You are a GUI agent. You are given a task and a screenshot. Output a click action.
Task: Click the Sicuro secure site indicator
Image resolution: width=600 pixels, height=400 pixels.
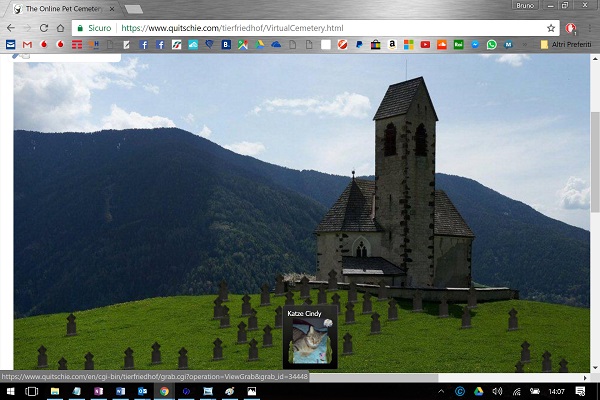(x=94, y=28)
